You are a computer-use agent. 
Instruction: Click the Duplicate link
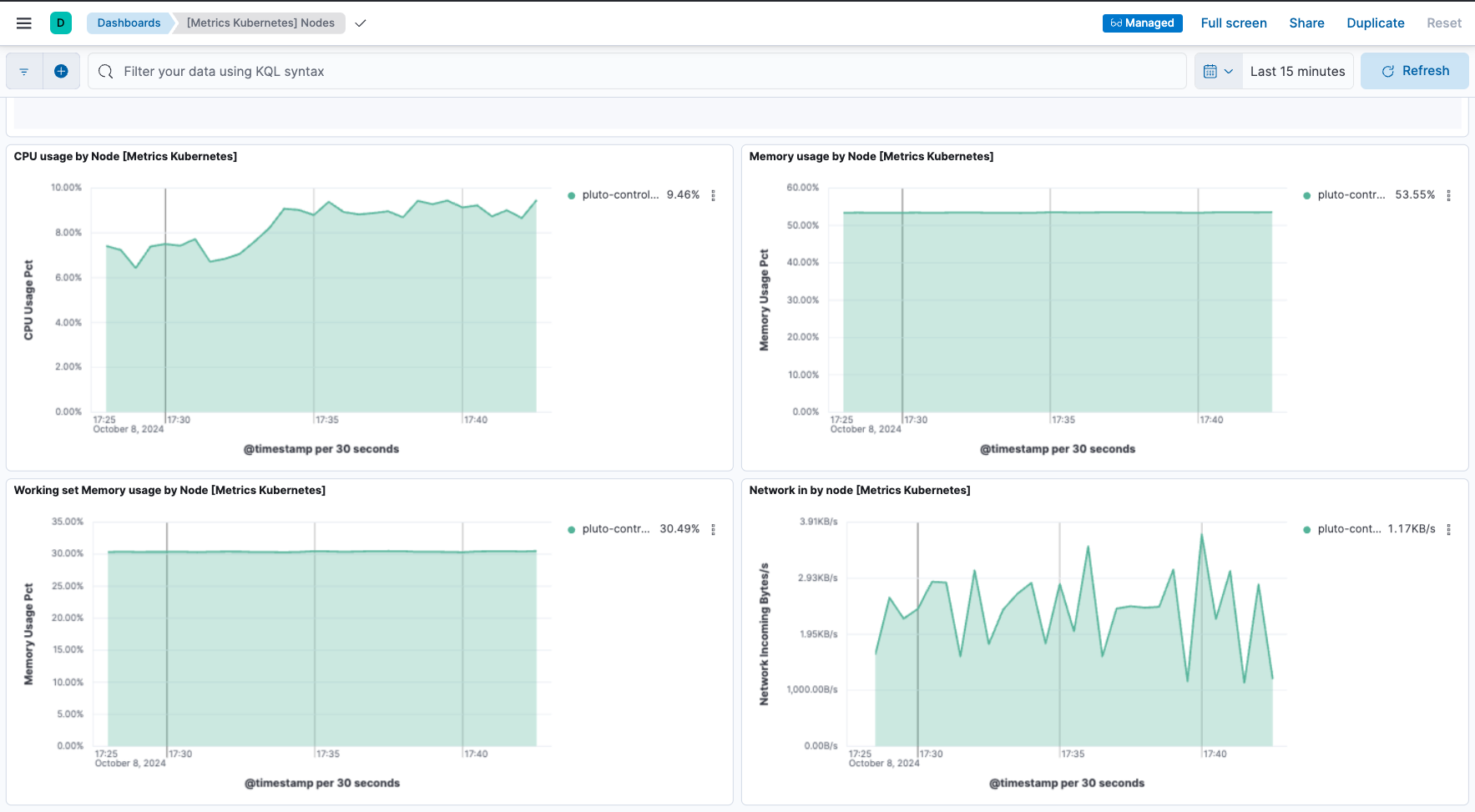click(1376, 23)
